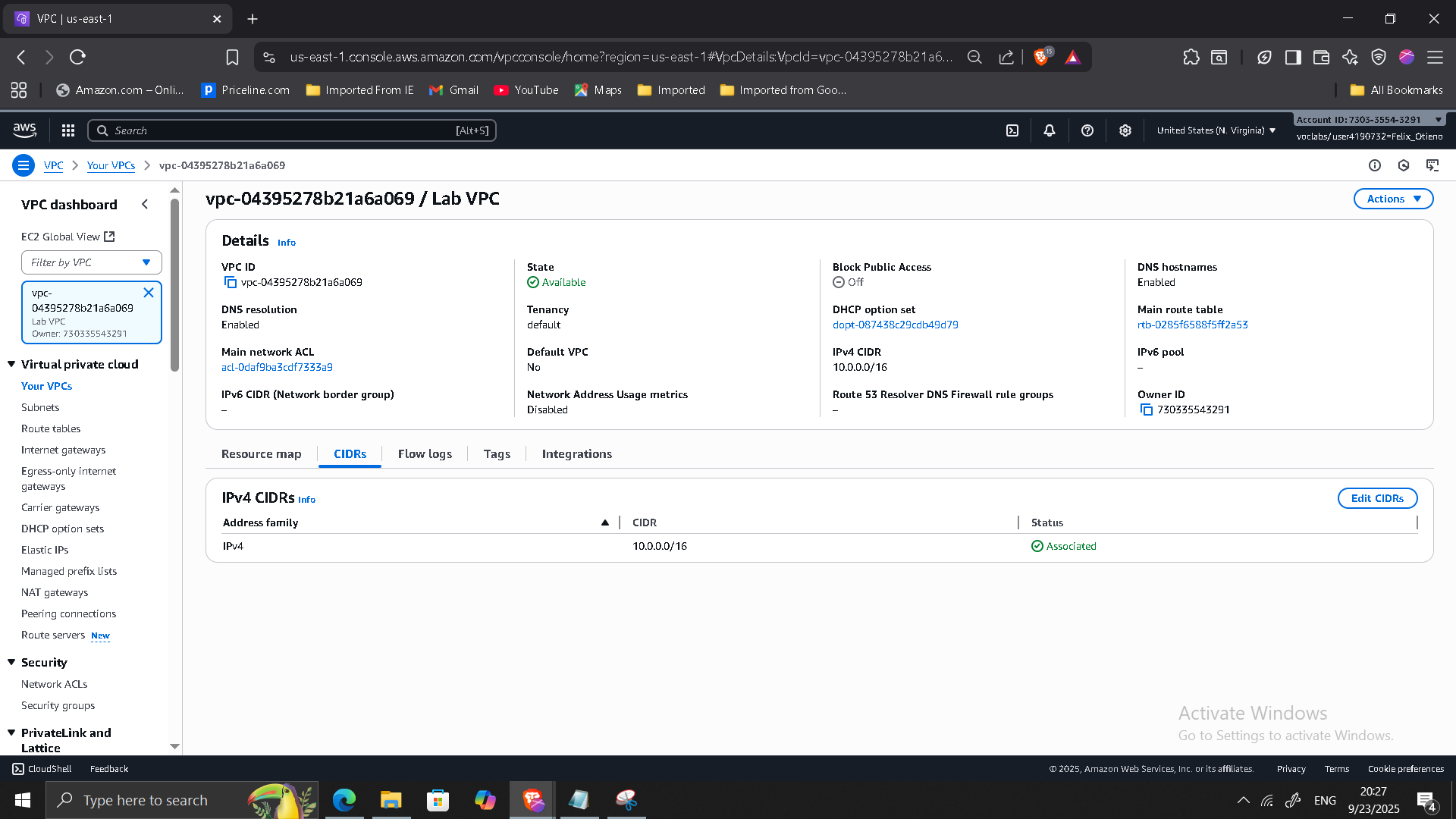Switch to the Resource map tab

261,453
